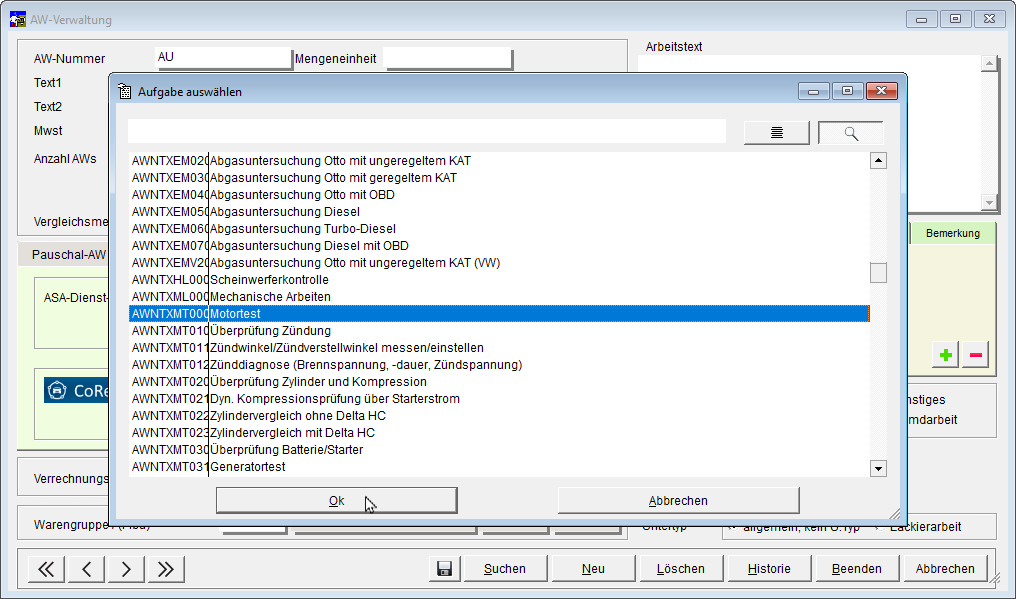Go to first record with double-left arrow

(x=46, y=569)
